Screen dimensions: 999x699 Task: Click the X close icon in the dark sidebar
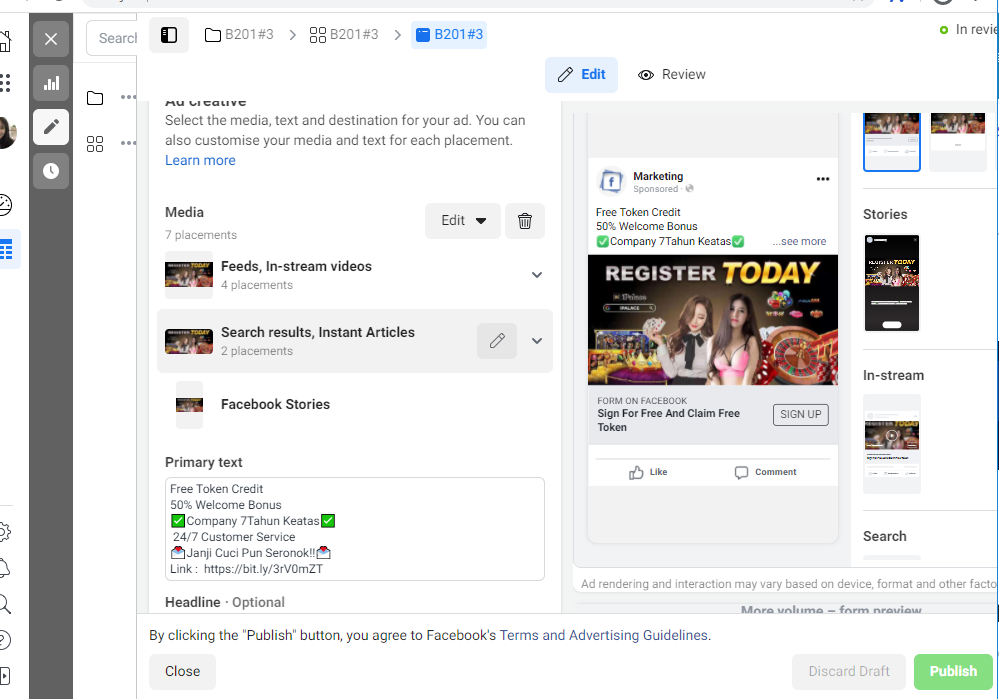click(x=51, y=40)
